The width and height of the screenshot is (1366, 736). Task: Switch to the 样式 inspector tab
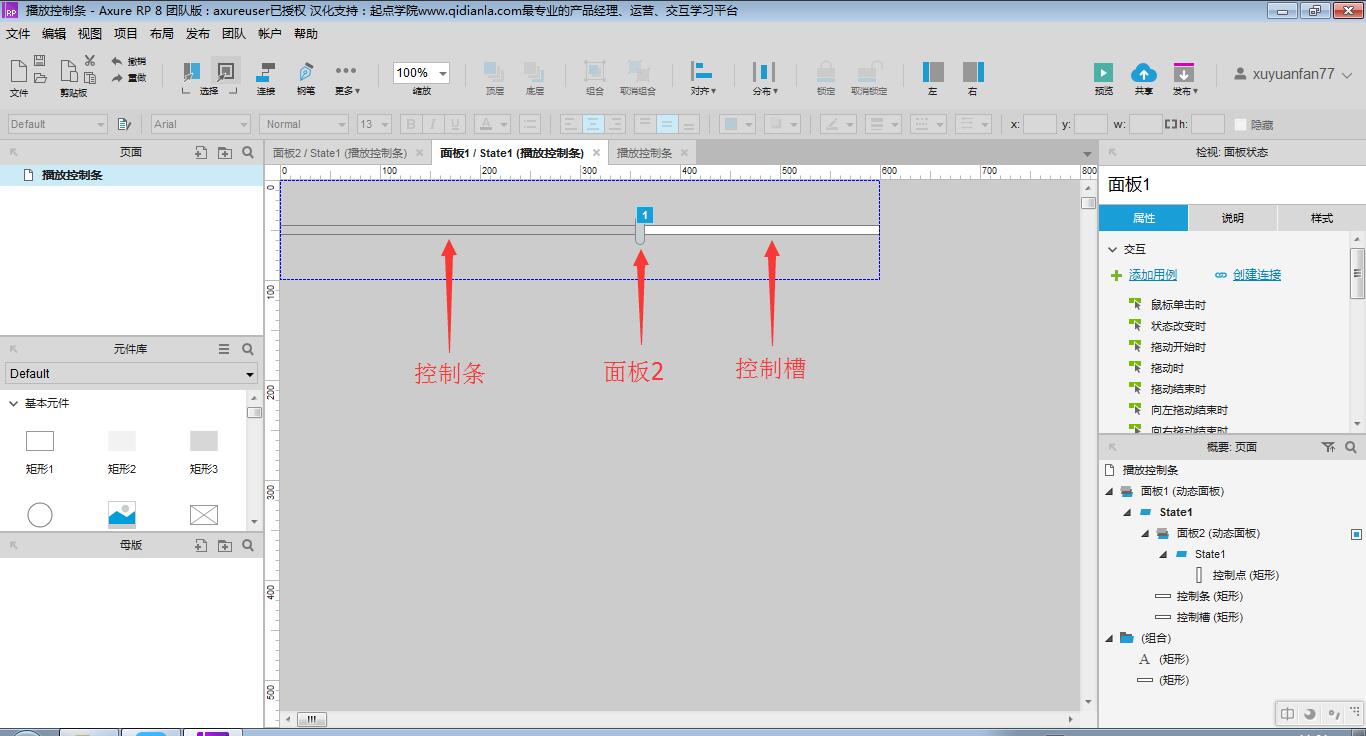[x=1322, y=218]
